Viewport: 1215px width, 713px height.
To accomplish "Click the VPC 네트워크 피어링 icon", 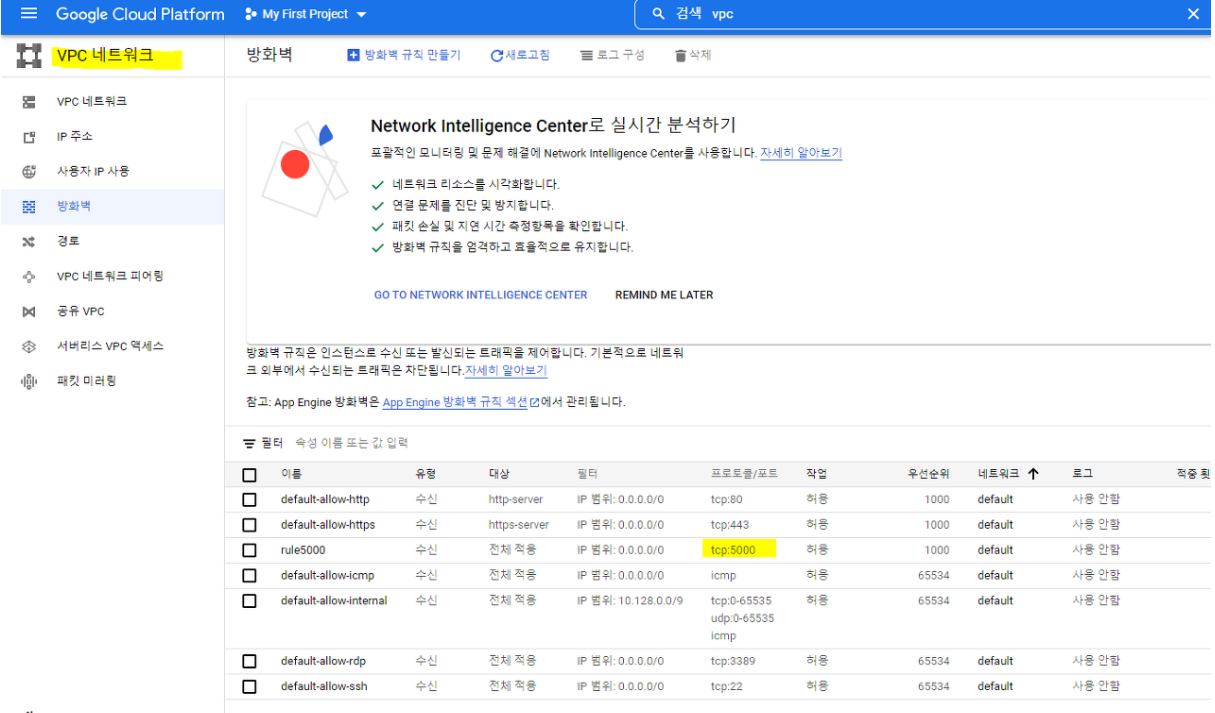I will click(x=29, y=276).
